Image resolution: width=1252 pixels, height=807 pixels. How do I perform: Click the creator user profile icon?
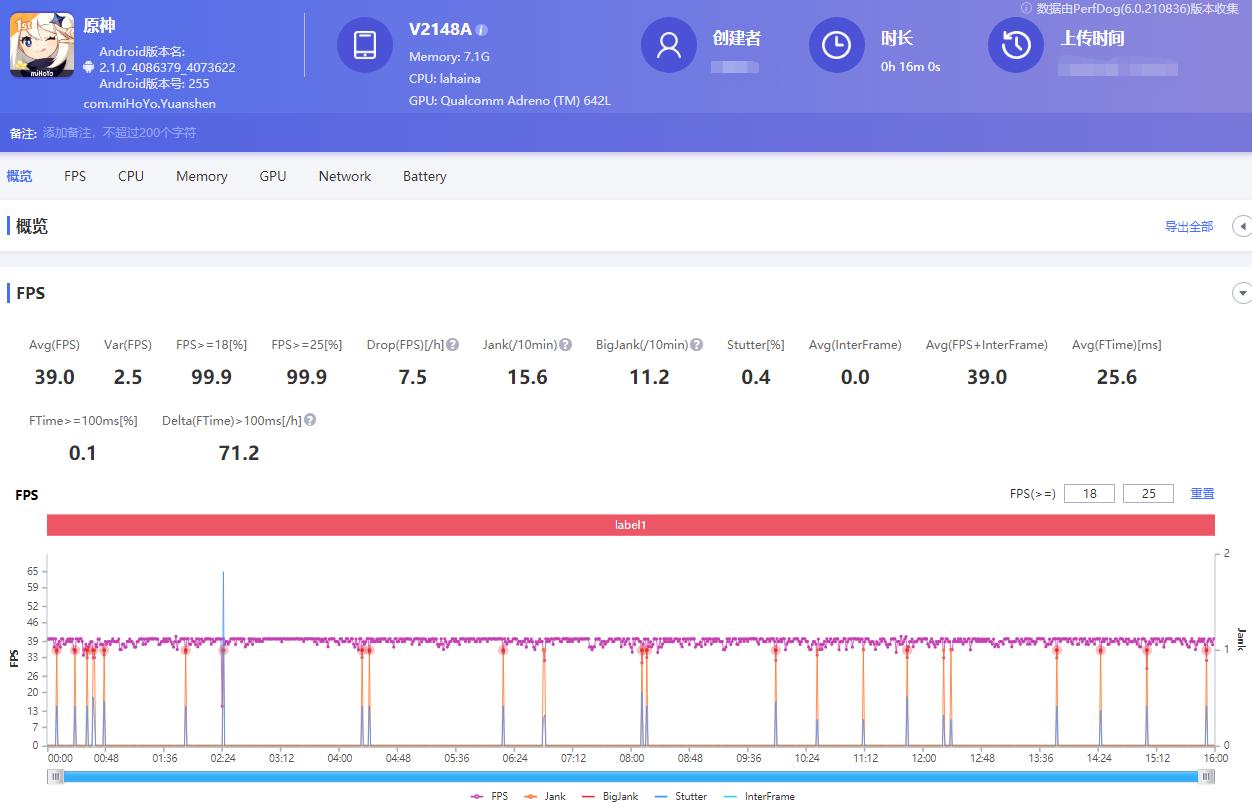[x=668, y=45]
